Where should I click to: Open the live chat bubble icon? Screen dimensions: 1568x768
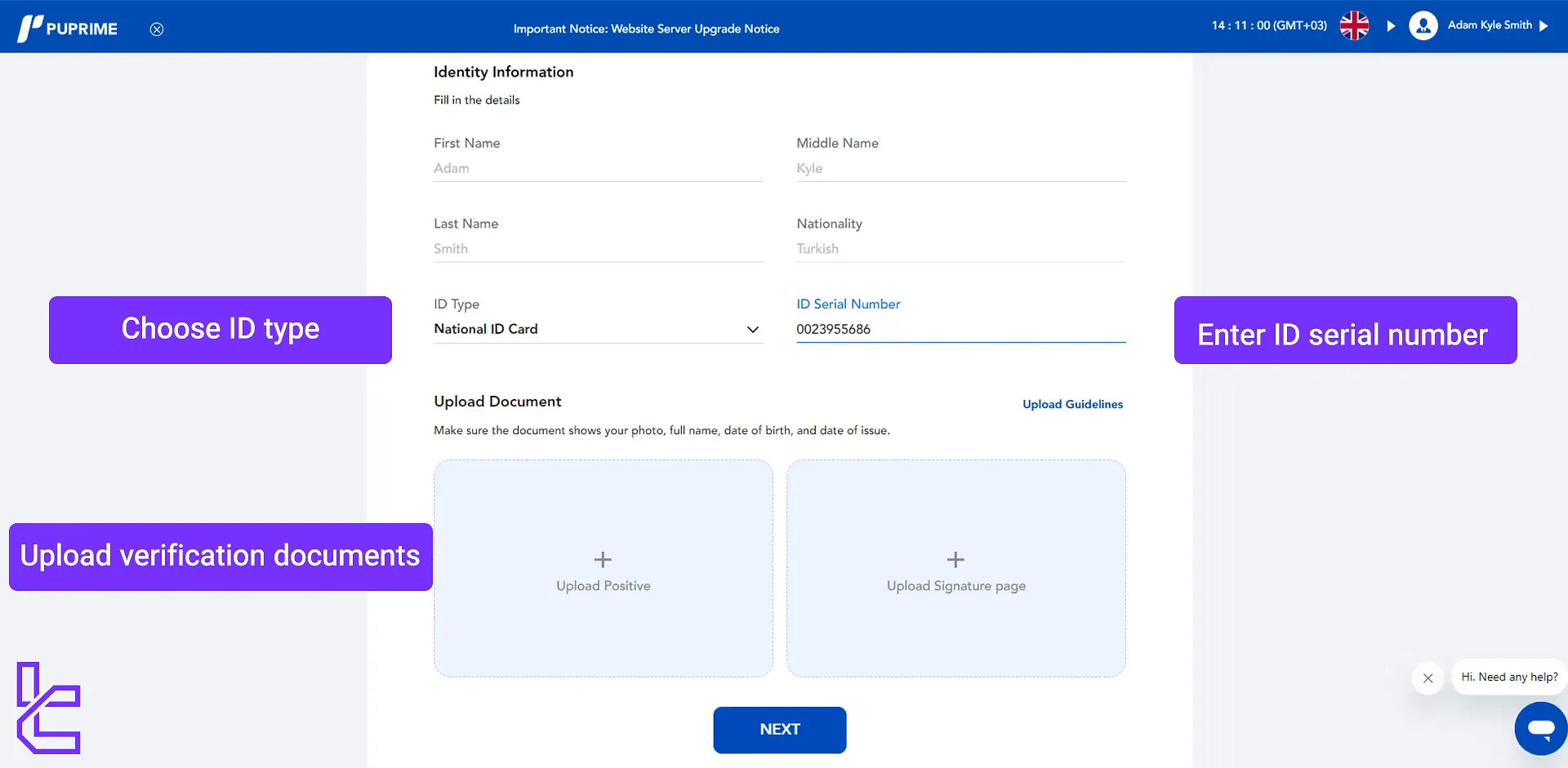pos(1540,728)
